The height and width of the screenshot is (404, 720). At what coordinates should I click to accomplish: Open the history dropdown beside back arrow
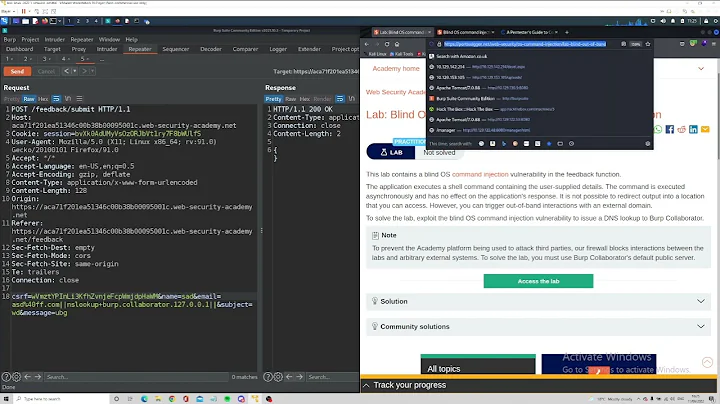74,71
